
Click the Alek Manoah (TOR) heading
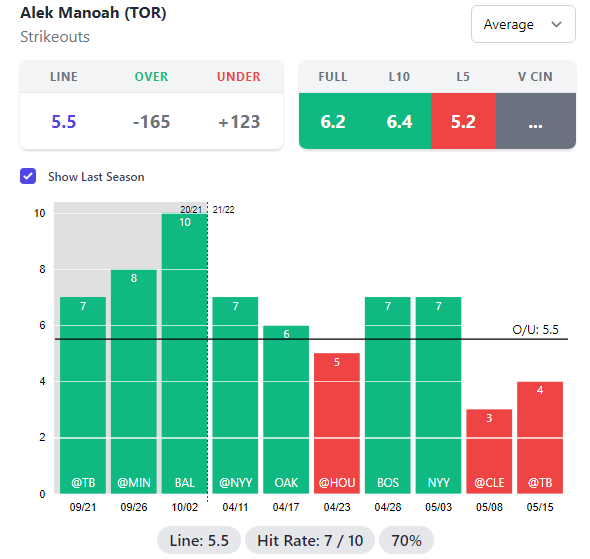click(93, 13)
